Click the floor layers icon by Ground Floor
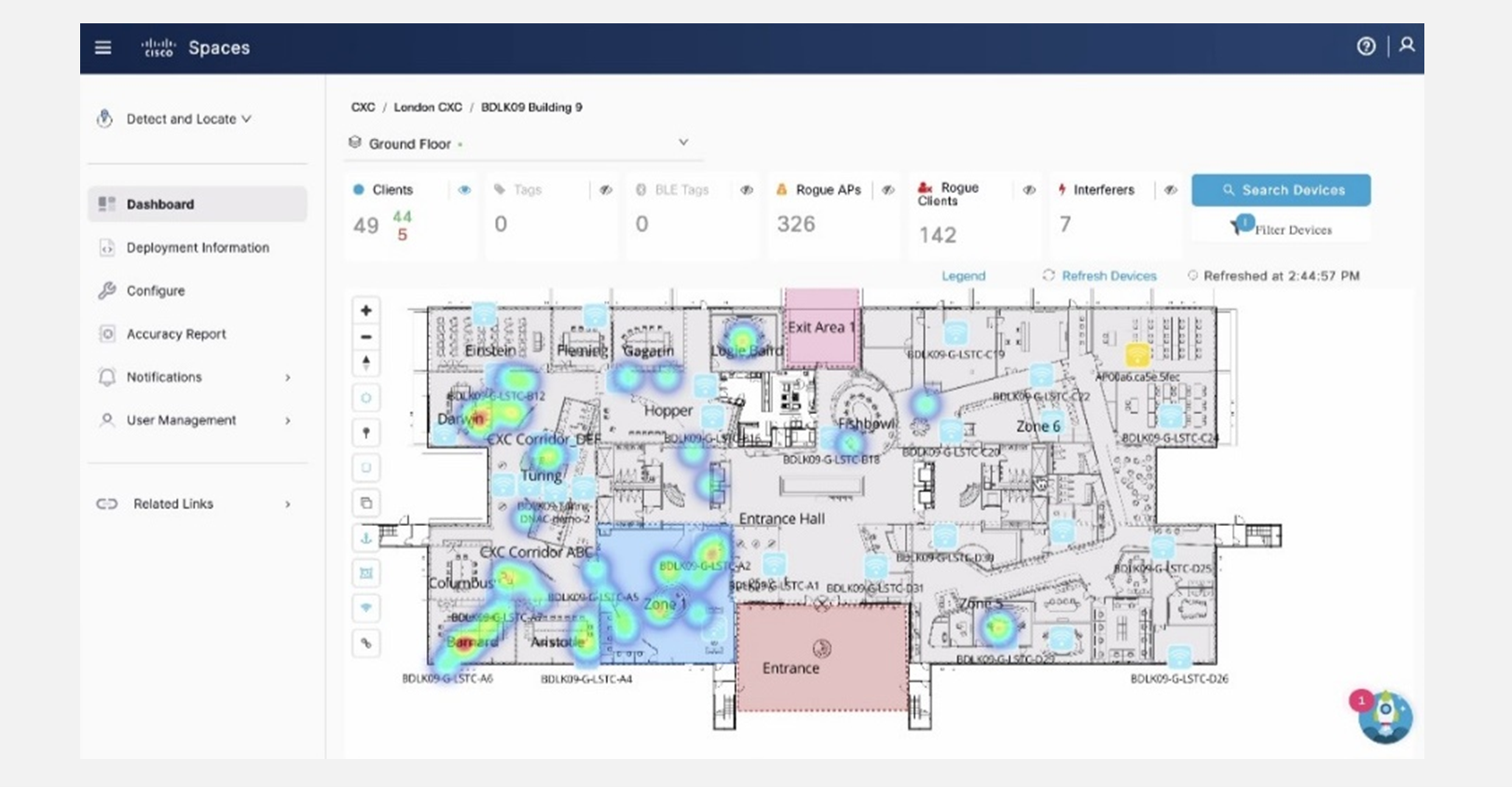Screen dimensions: 1512x787 click(x=354, y=143)
